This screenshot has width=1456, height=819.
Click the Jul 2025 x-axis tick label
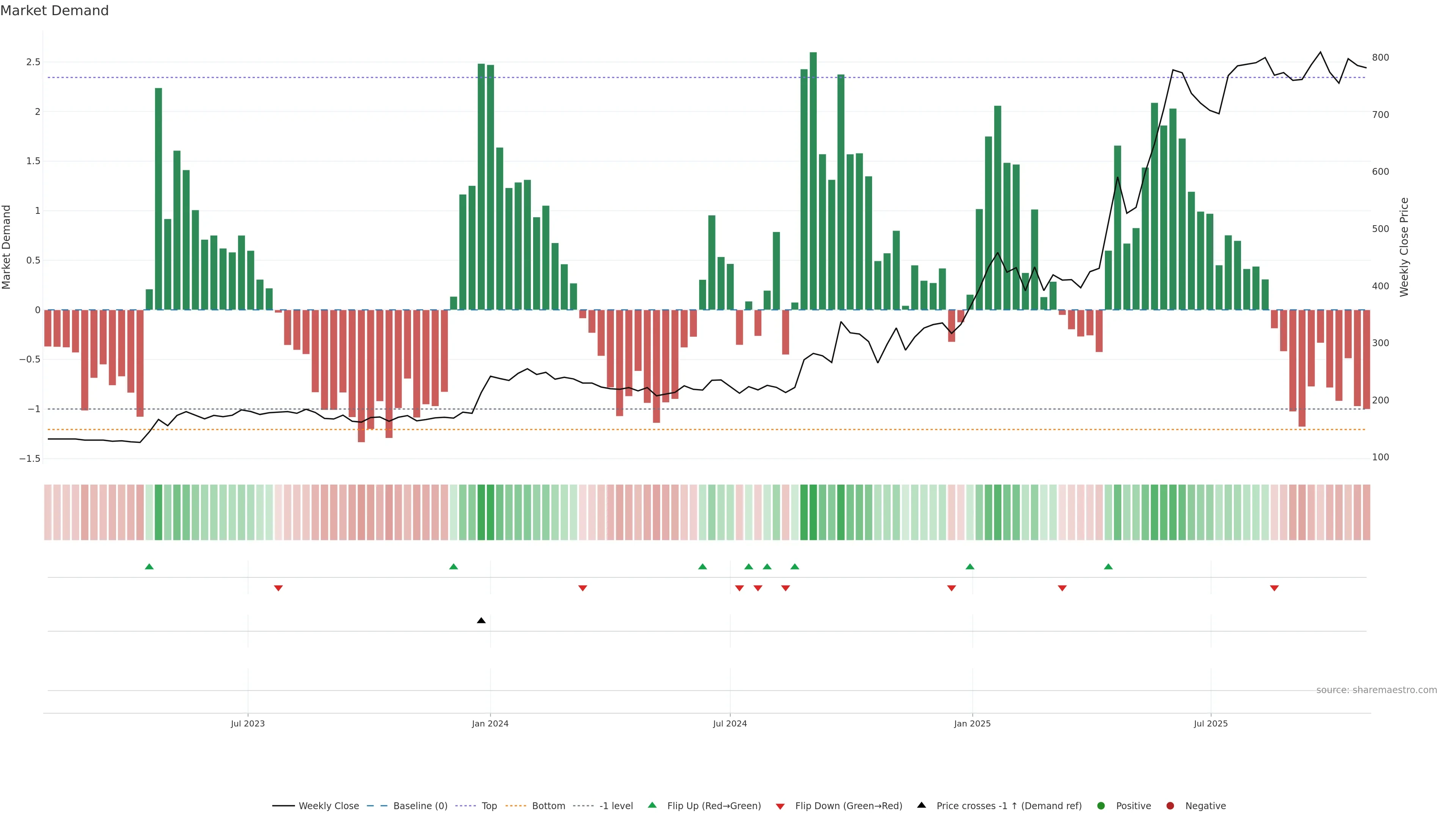pos(1210,723)
